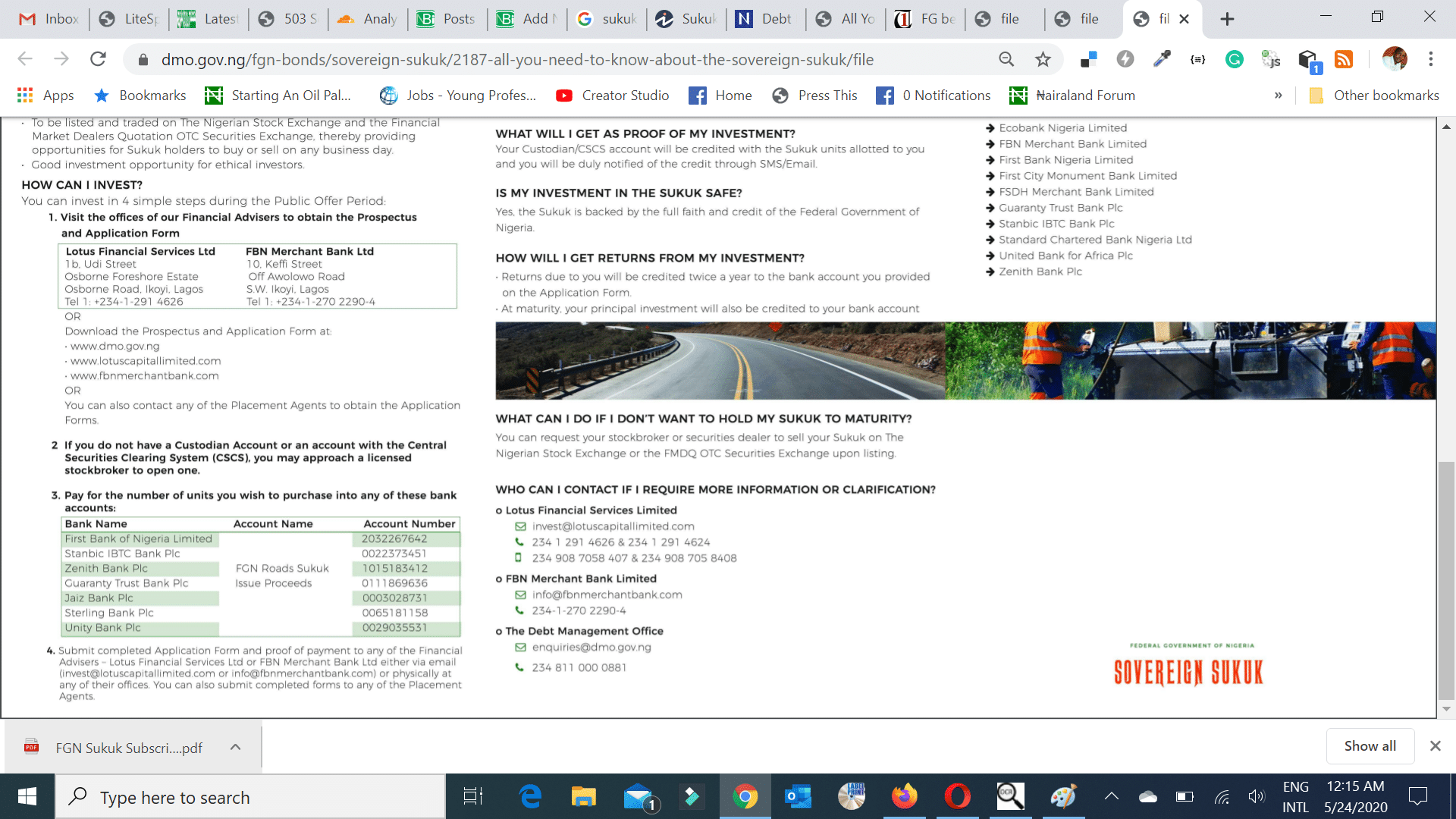1456x819 pixels.
Task: Open the Bookmarks bookmark
Action: pos(140,96)
